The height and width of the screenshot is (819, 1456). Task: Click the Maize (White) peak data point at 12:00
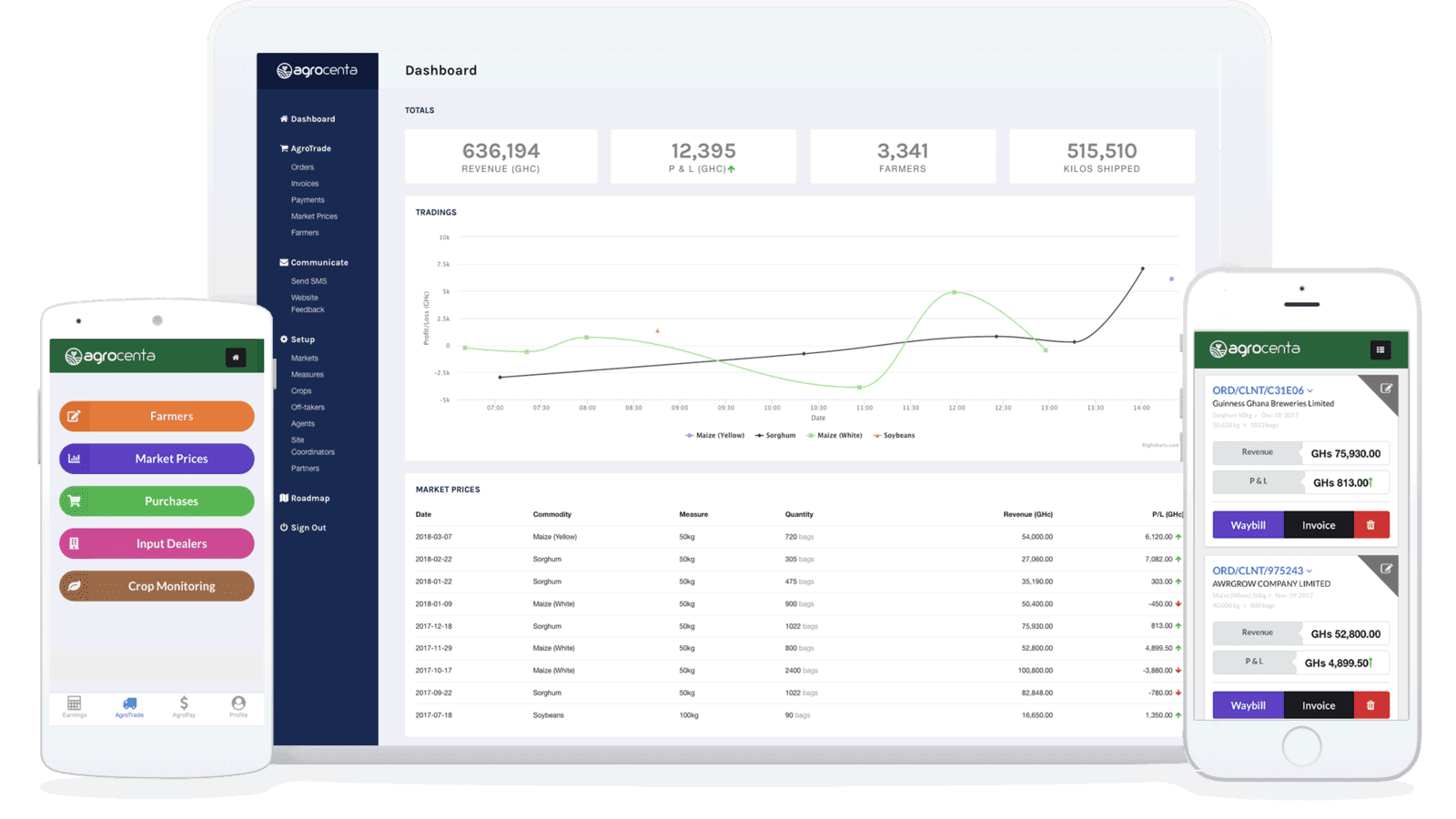coord(955,292)
